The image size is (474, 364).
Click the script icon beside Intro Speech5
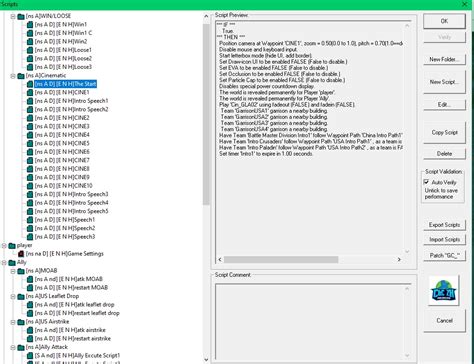(x=30, y=211)
